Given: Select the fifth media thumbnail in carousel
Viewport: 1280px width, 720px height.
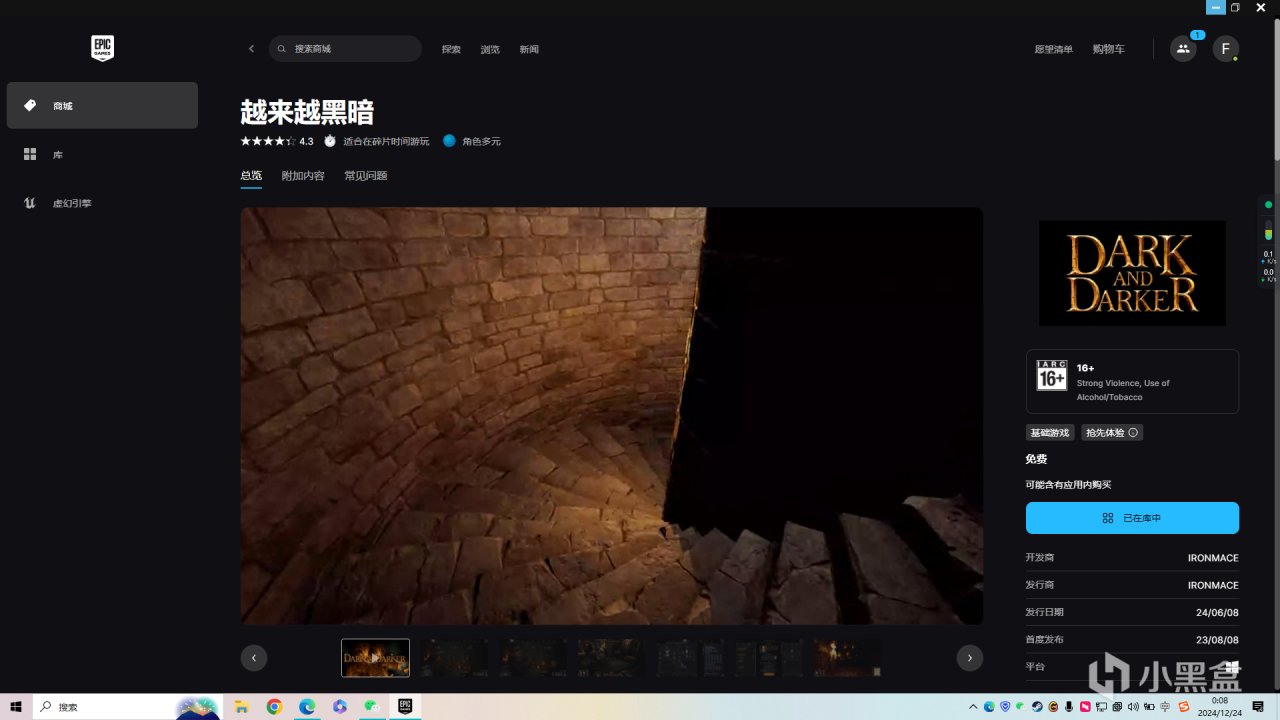Looking at the screenshot, I should tap(690, 658).
